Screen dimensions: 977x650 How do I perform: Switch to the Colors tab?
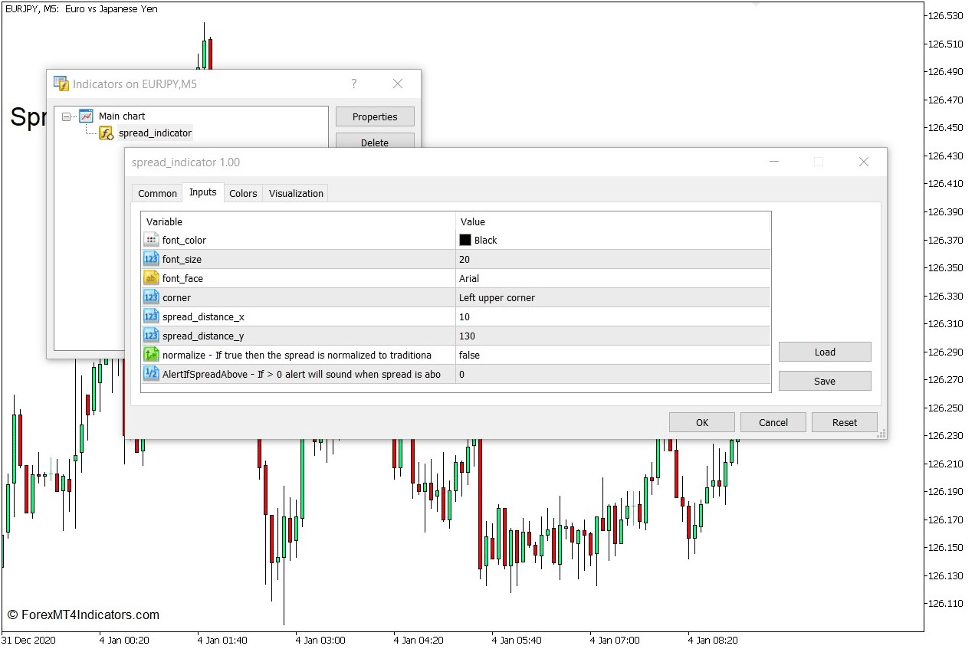click(242, 192)
